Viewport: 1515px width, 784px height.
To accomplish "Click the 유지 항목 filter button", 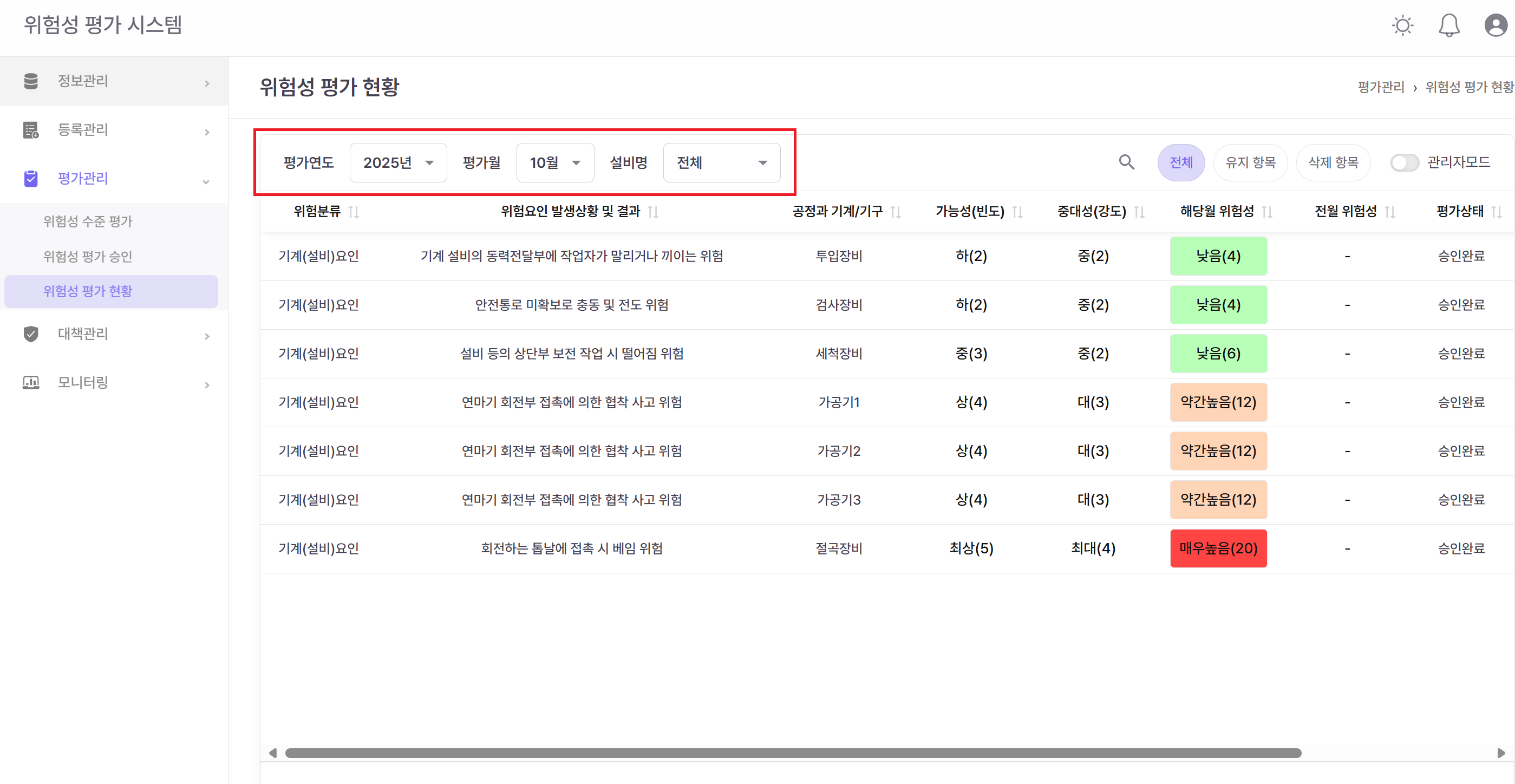I will [x=1250, y=162].
